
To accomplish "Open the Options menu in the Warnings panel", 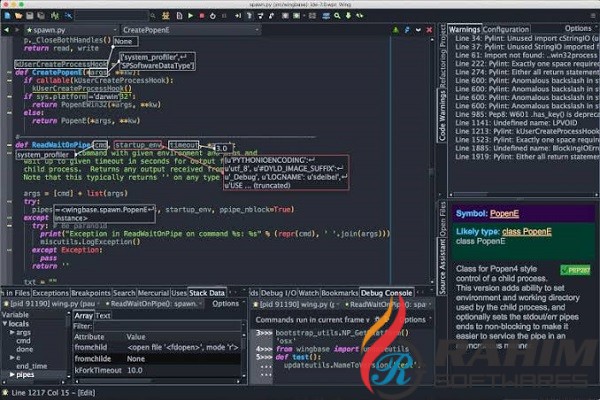I will point(577,29).
